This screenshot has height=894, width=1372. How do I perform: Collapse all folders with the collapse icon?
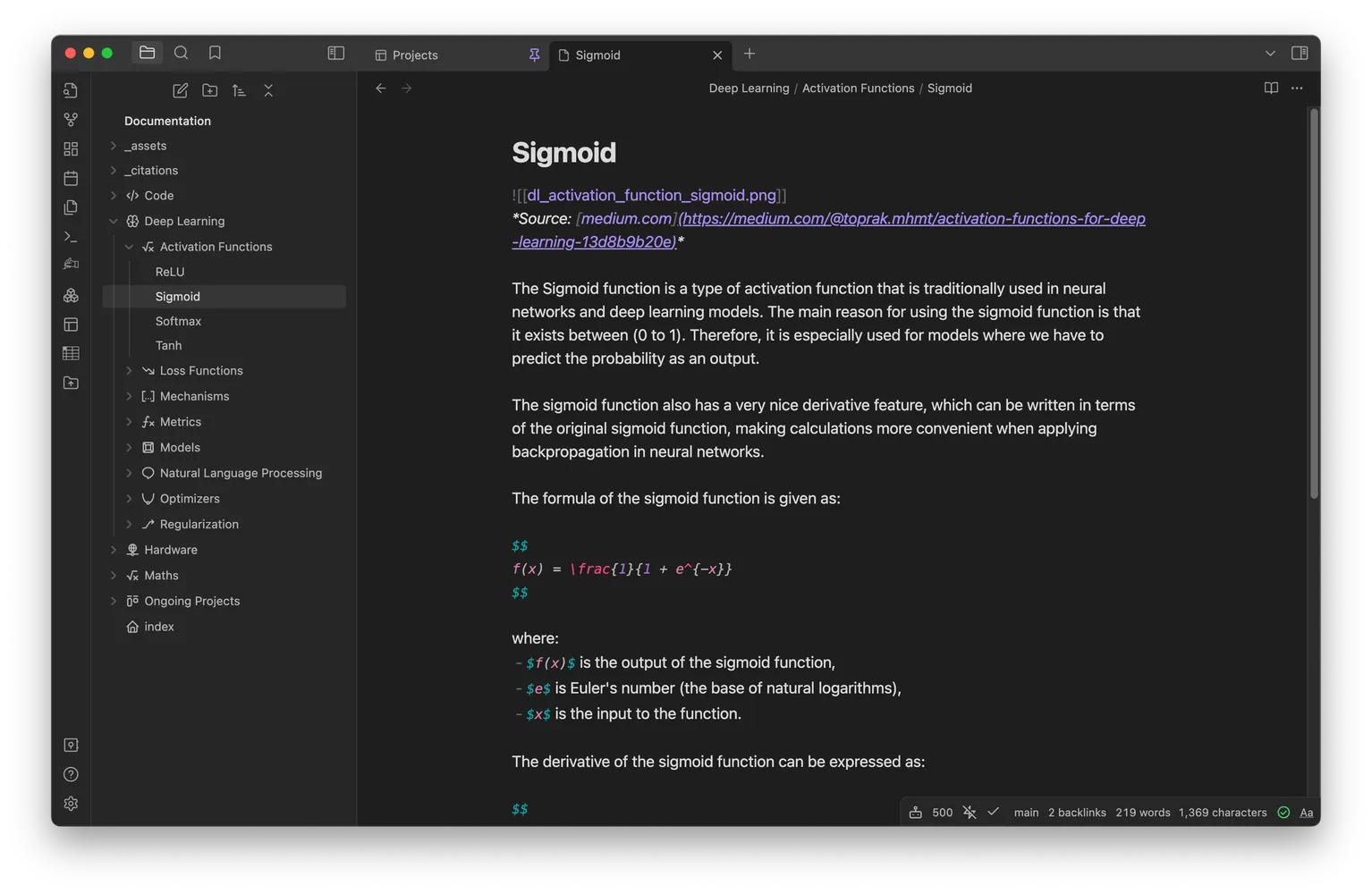point(268,90)
